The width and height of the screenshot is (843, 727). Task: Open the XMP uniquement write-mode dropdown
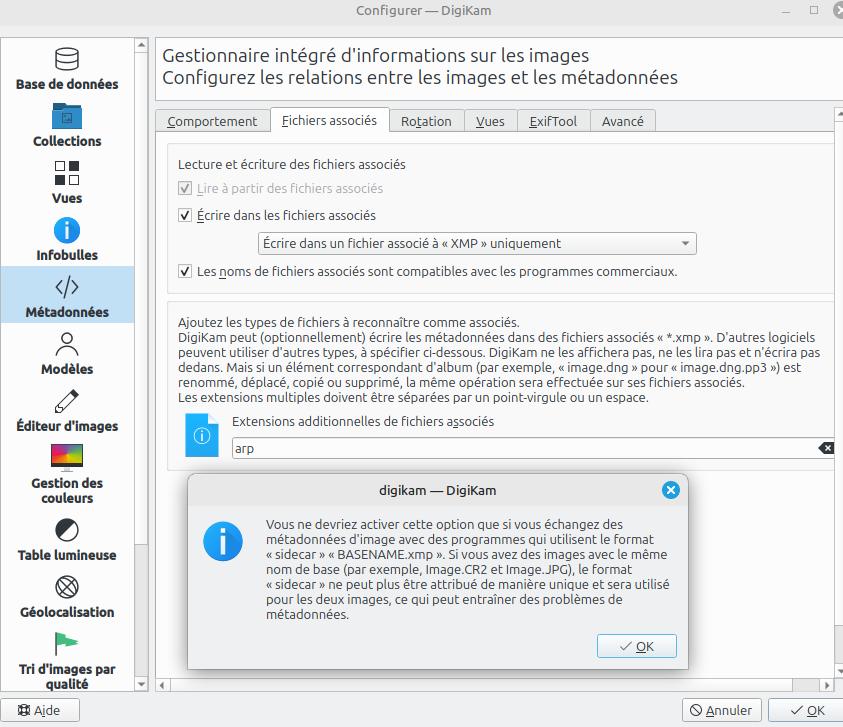pyautogui.click(x=477, y=244)
